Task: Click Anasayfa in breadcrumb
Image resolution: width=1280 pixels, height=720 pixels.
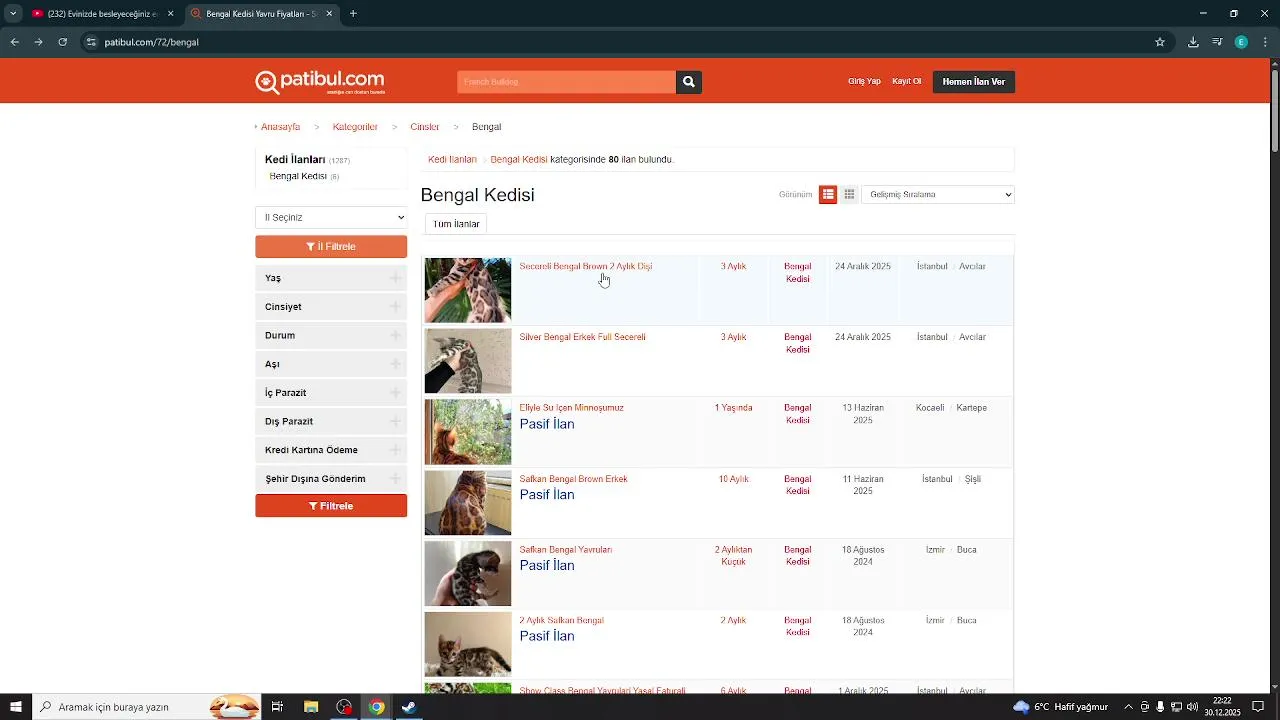Action: [x=280, y=127]
